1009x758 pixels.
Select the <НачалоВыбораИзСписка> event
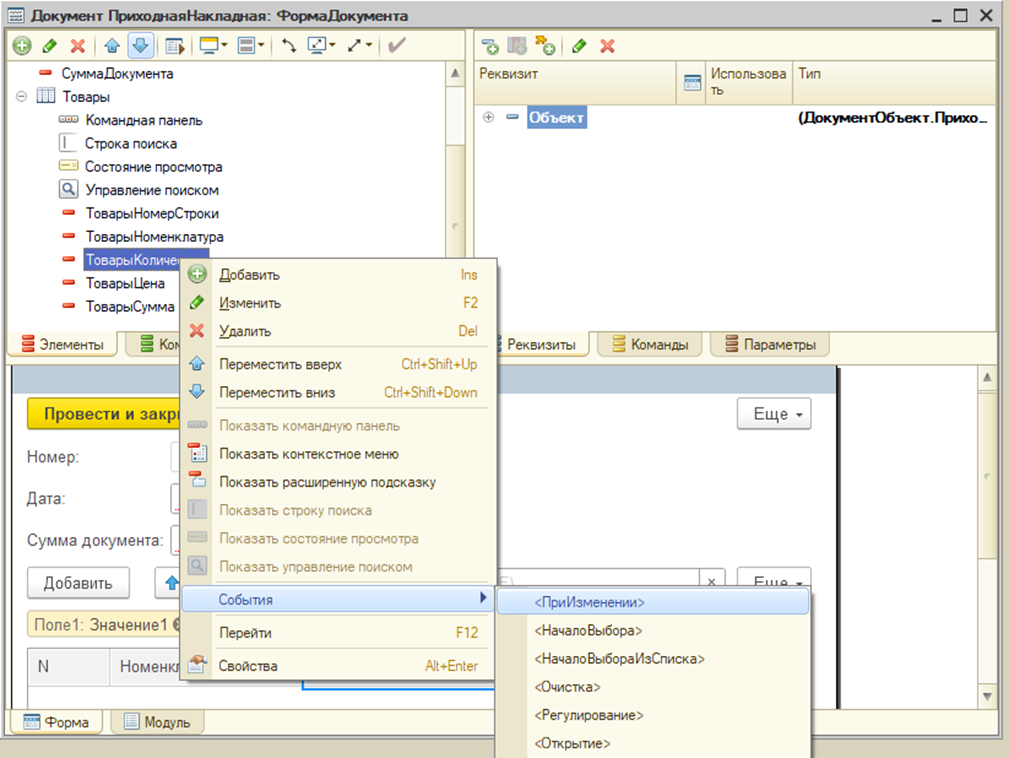(x=653, y=659)
